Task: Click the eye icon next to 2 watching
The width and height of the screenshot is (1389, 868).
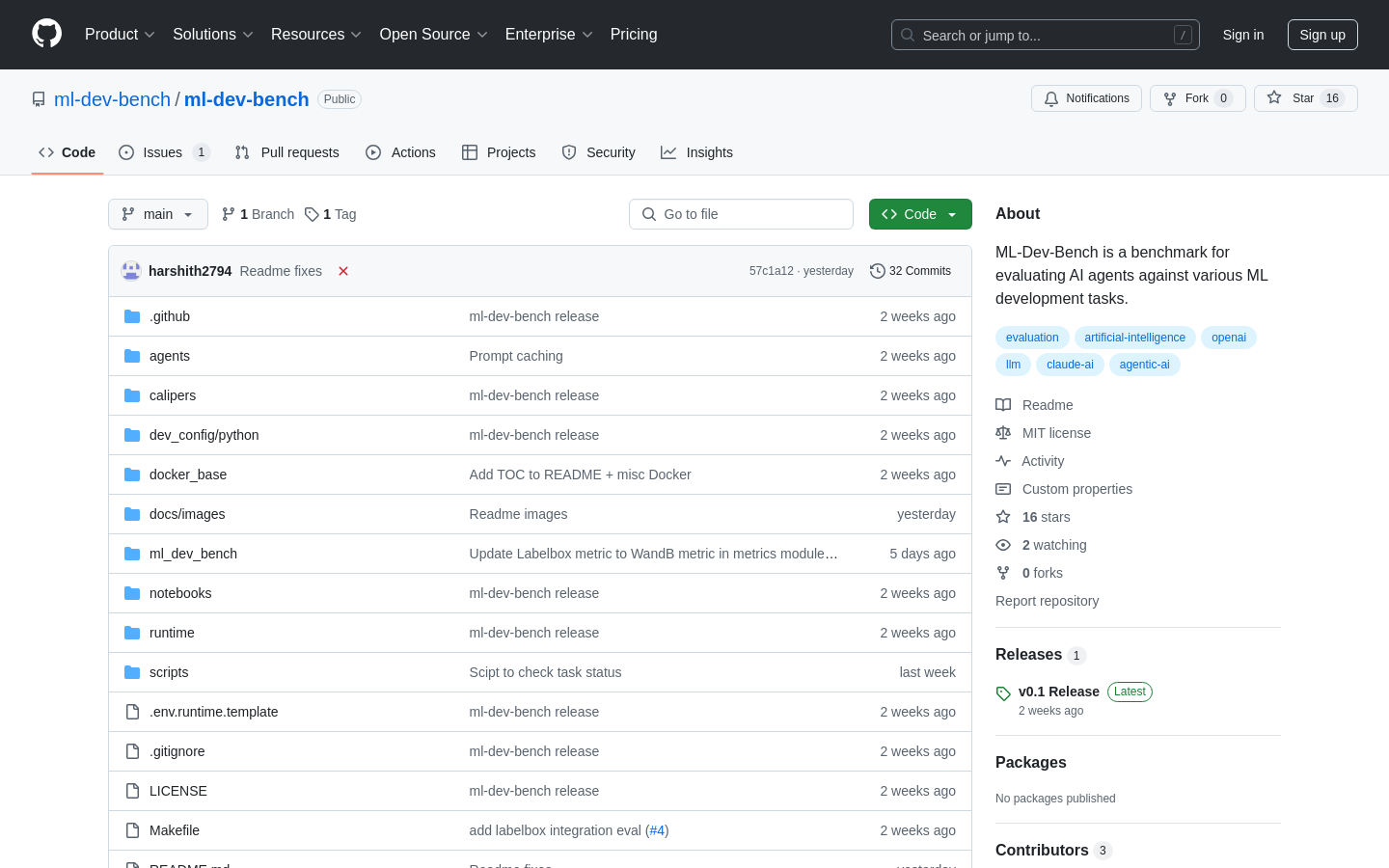Action: 1003,545
